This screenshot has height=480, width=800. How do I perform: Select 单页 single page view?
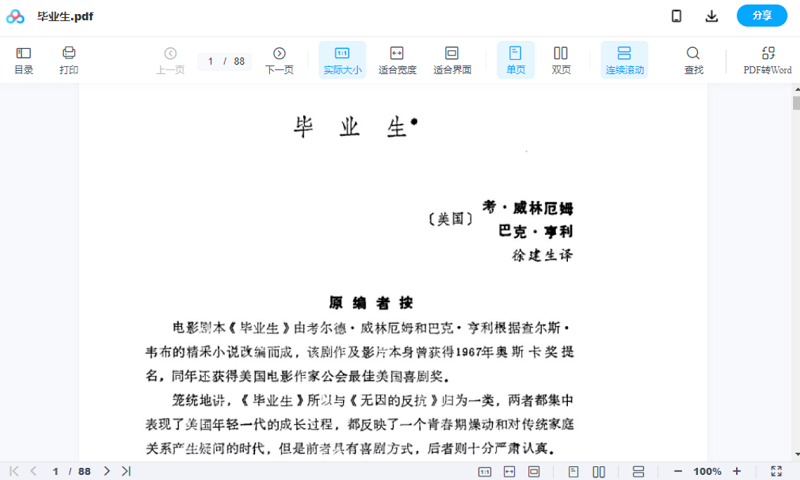515,60
